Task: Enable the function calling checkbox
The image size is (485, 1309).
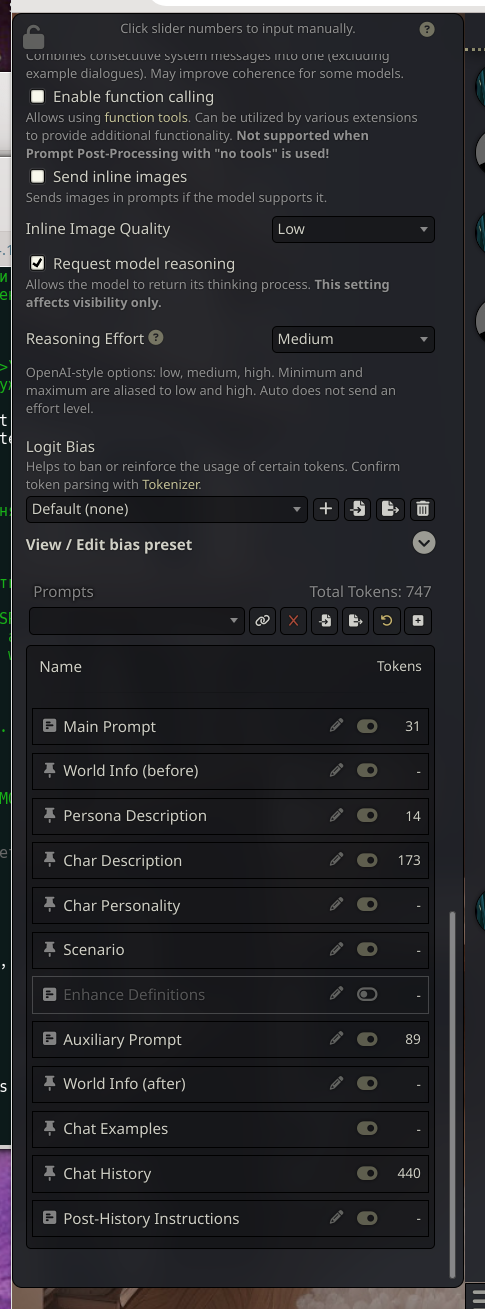Action: point(38,97)
